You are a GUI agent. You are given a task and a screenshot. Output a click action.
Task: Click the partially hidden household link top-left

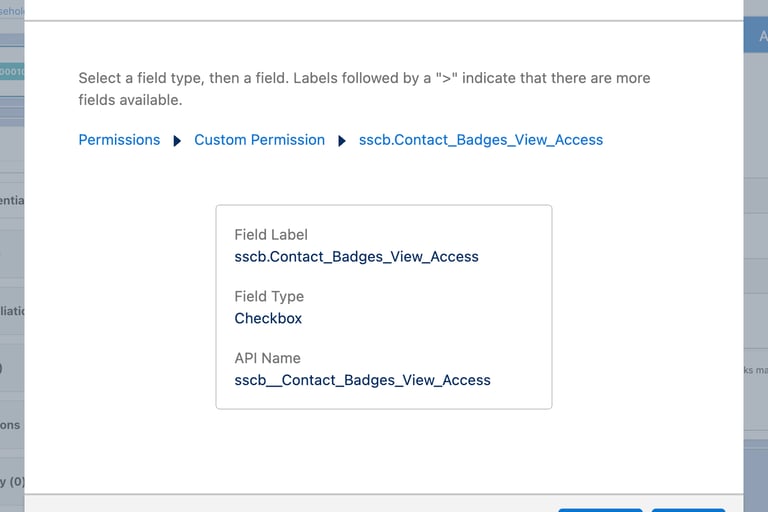click(x=12, y=11)
